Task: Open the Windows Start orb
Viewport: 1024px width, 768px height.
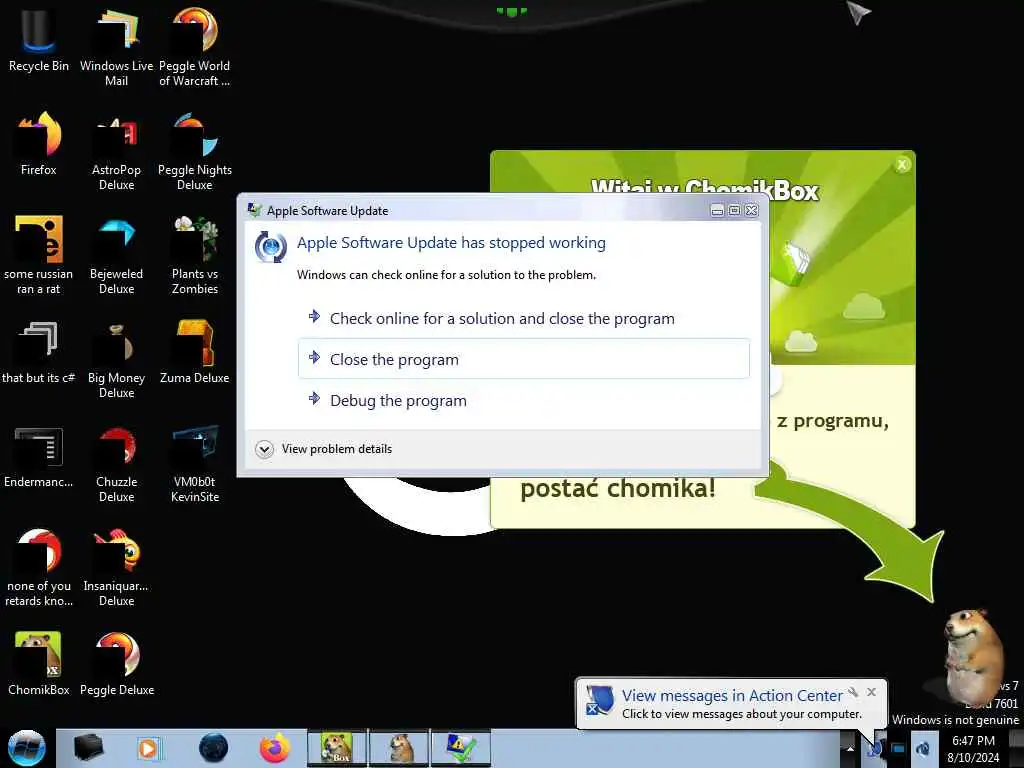Action: (x=27, y=748)
